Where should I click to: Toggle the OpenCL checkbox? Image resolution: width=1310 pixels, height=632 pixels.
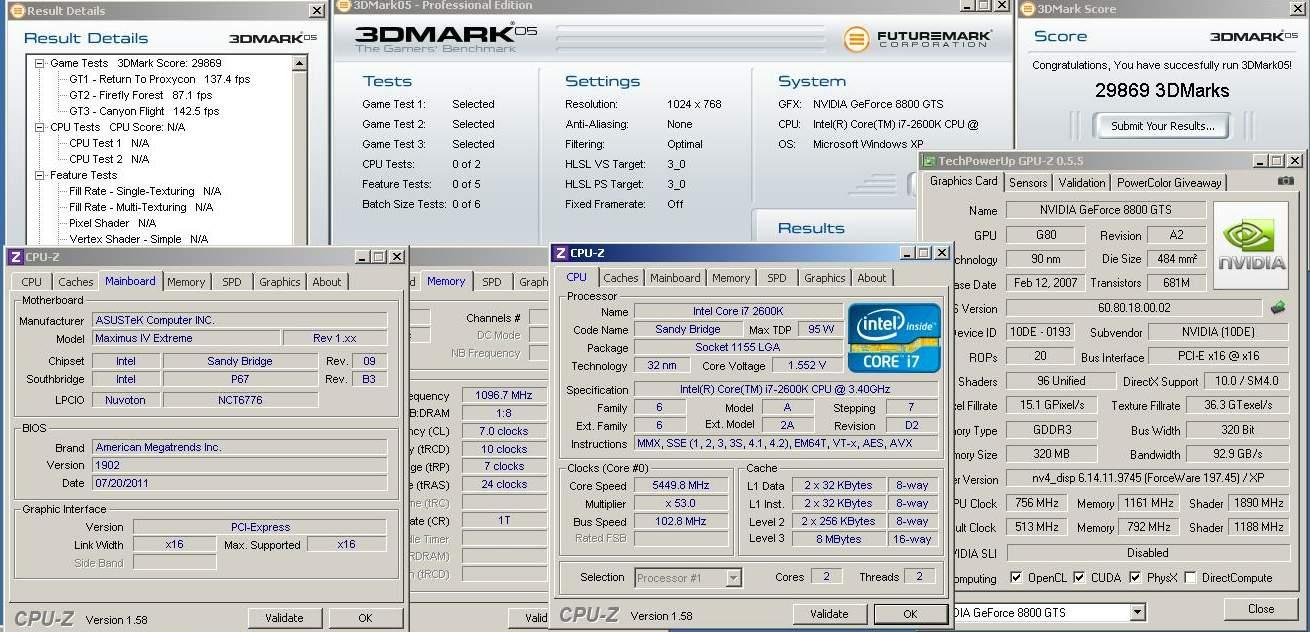[x=1016, y=578]
